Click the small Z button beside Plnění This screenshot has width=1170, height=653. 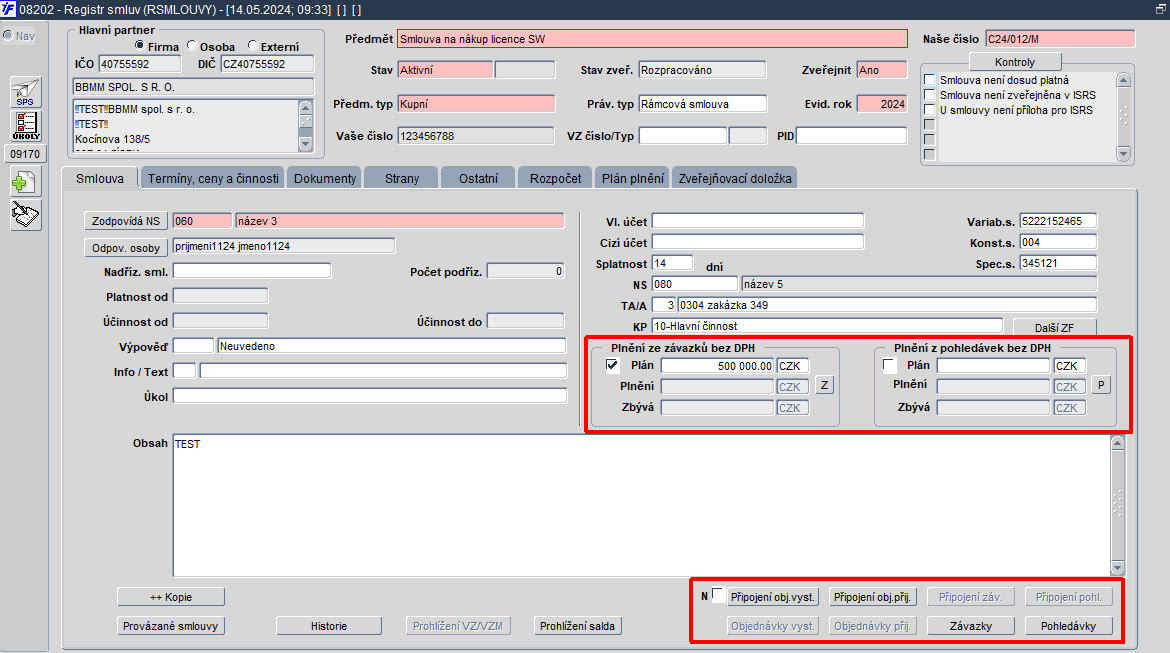824,385
